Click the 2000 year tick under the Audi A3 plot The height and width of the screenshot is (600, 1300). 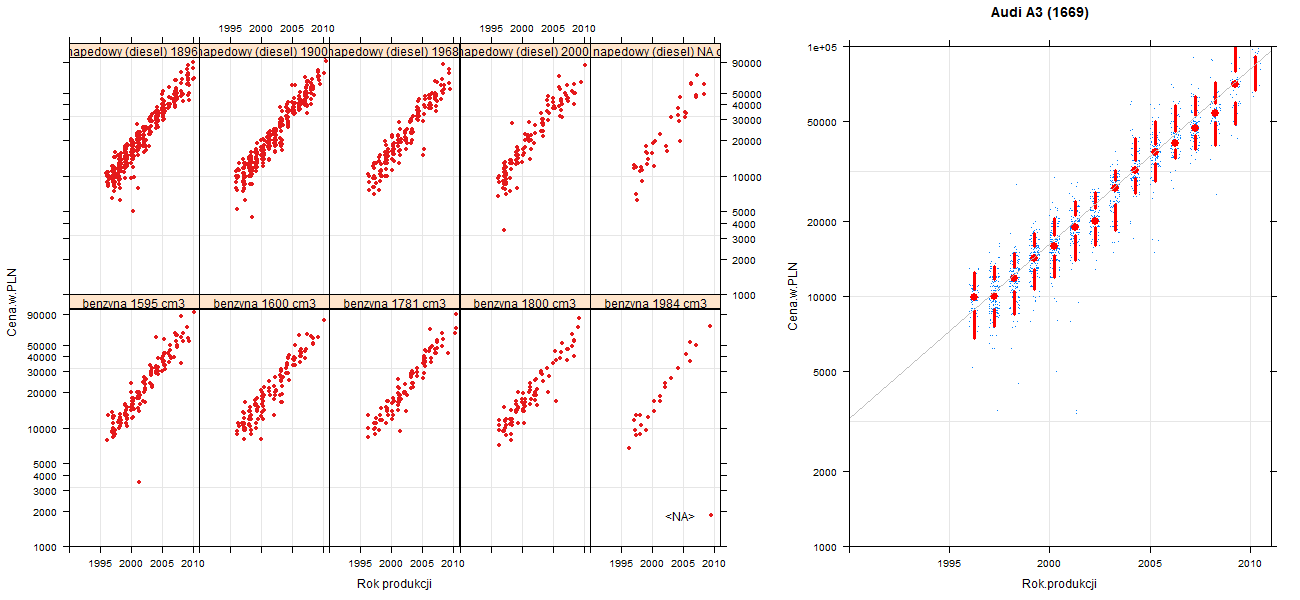[x=1049, y=564]
